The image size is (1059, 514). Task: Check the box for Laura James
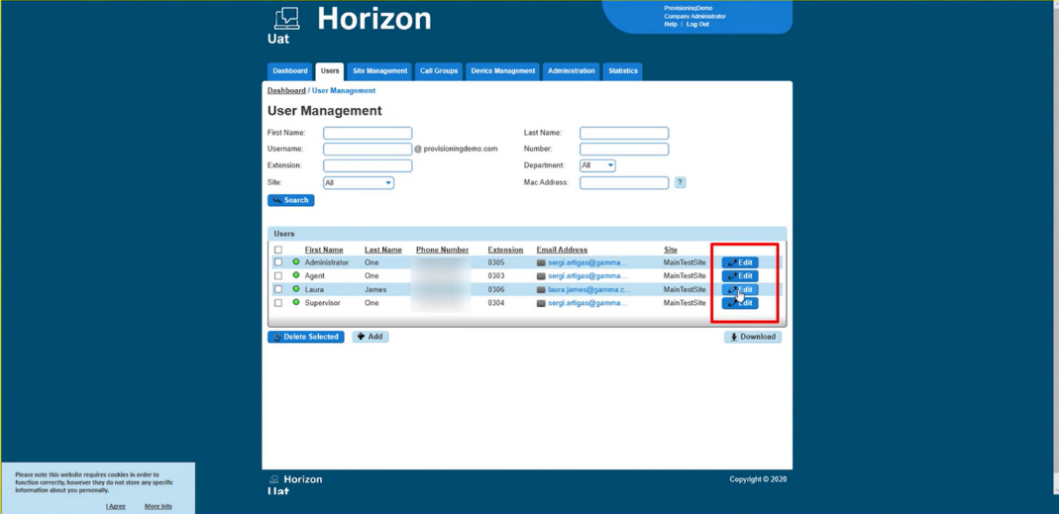[278, 290]
